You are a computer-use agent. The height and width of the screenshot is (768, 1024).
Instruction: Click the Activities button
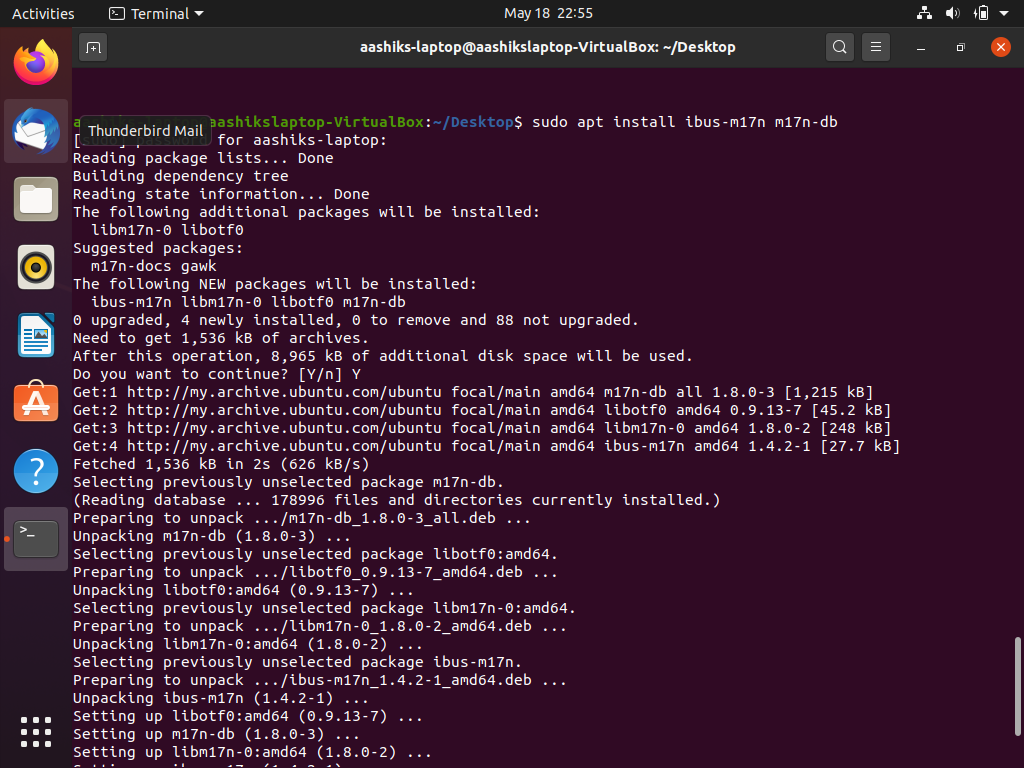point(43,13)
